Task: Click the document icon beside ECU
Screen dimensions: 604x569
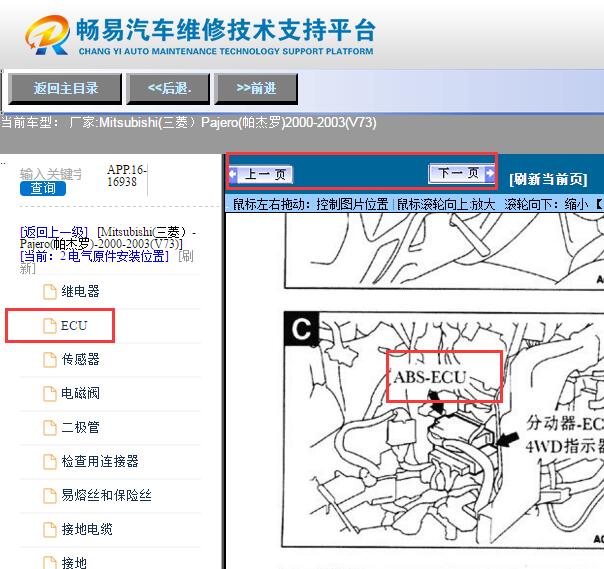Action: click(x=50, y=326)
